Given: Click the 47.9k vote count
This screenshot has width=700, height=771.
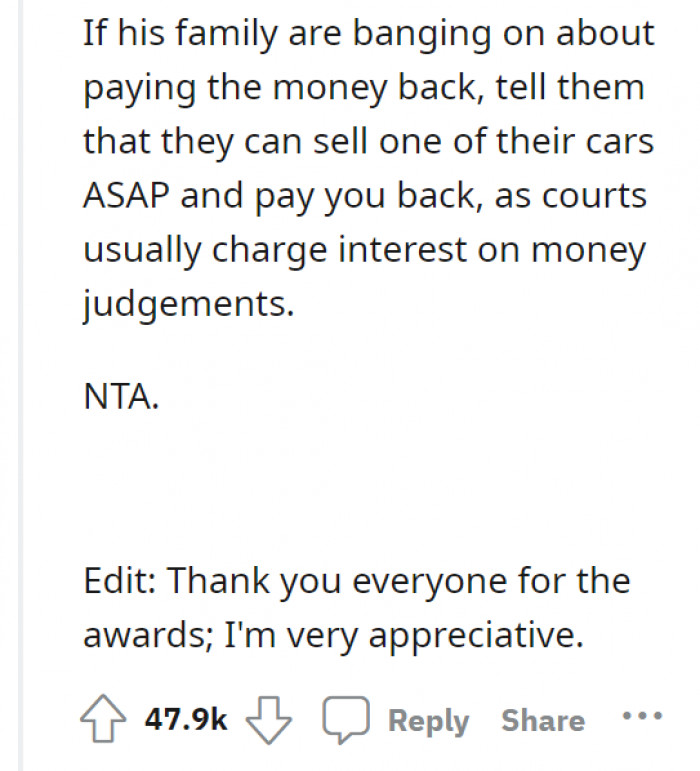Looking at the screenshot, I should (186, 720).
